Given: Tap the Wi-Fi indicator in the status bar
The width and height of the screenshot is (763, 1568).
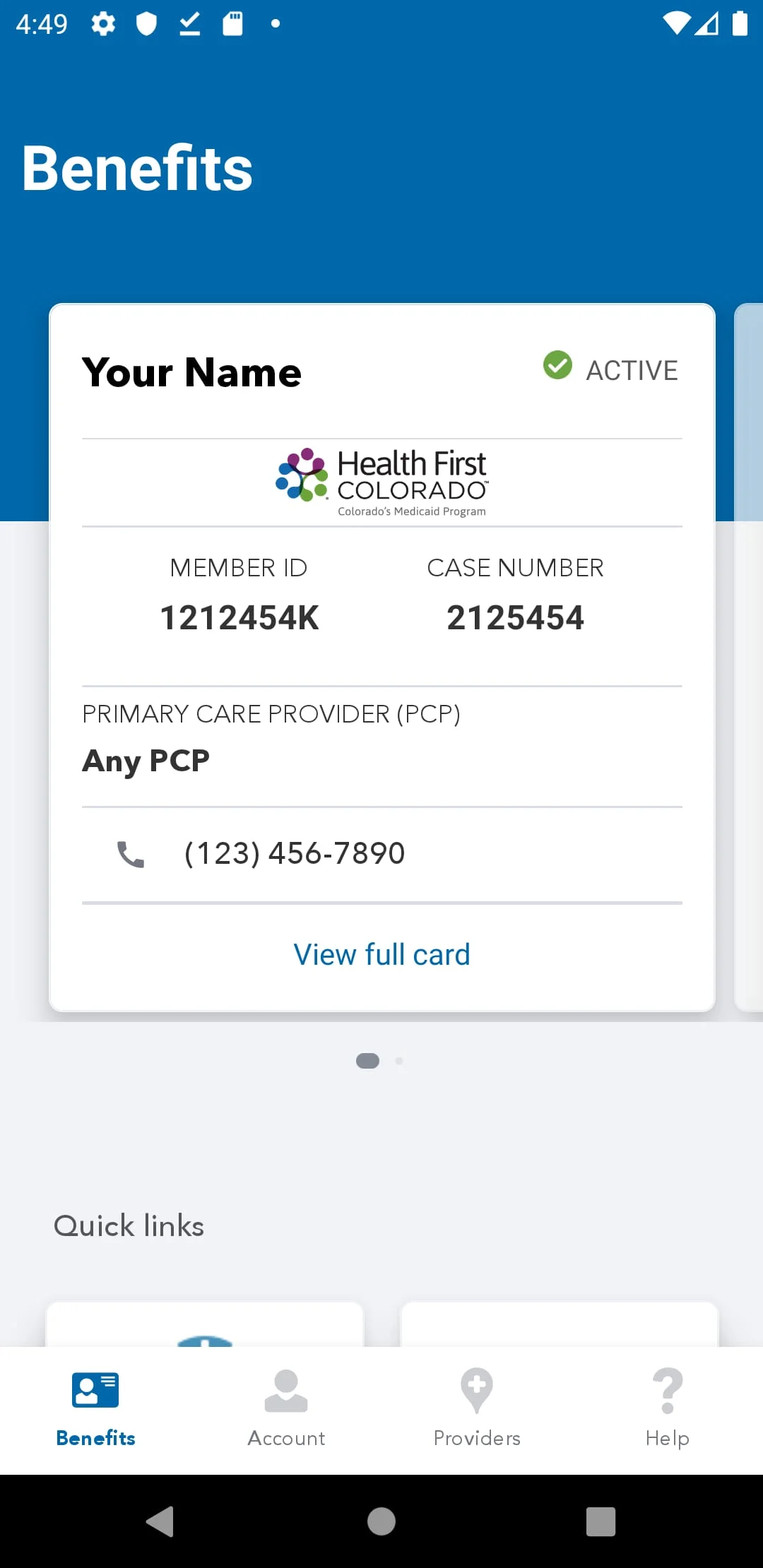Looking at the screenshot, I should (677, 23).
